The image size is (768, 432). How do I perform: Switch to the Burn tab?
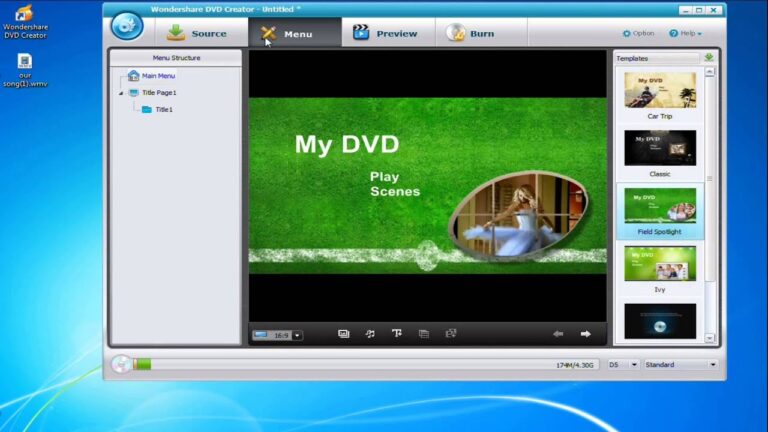tap(481, 33)
